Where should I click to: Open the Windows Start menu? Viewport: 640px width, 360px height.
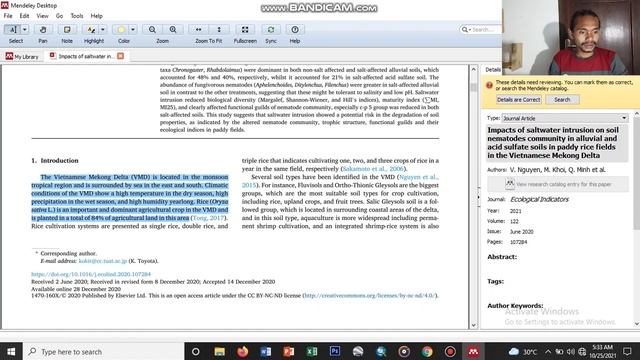(11, 351)
